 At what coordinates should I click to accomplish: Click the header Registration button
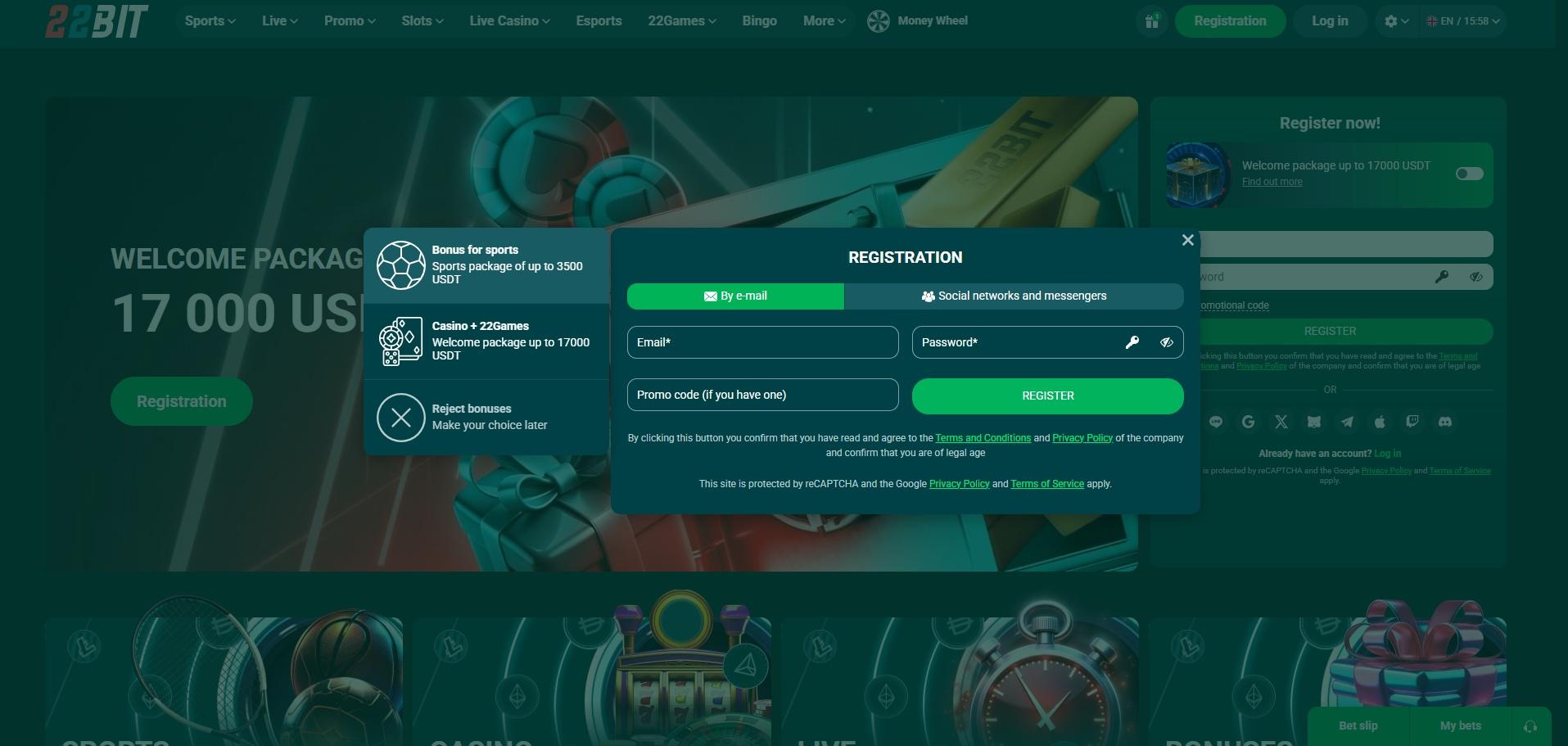click(1230, 21)
